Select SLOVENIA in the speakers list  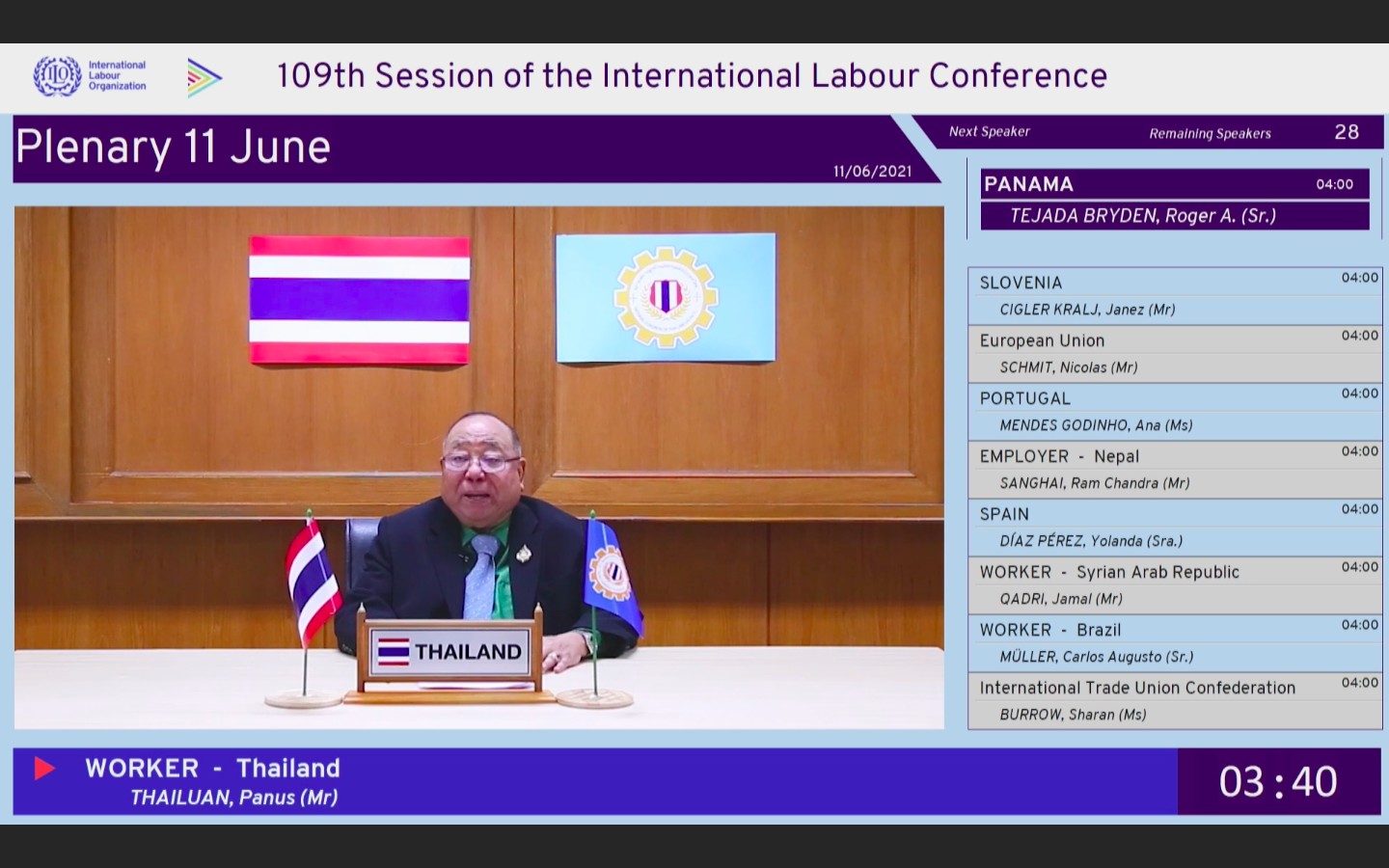click(x=1174, y=296)
